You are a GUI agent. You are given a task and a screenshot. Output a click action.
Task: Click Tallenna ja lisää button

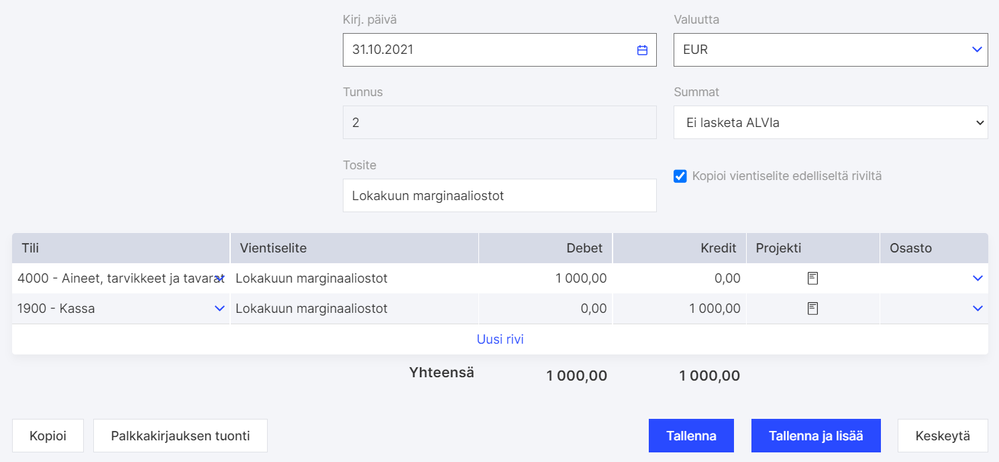pyautogui.click(x=816, y=436)
